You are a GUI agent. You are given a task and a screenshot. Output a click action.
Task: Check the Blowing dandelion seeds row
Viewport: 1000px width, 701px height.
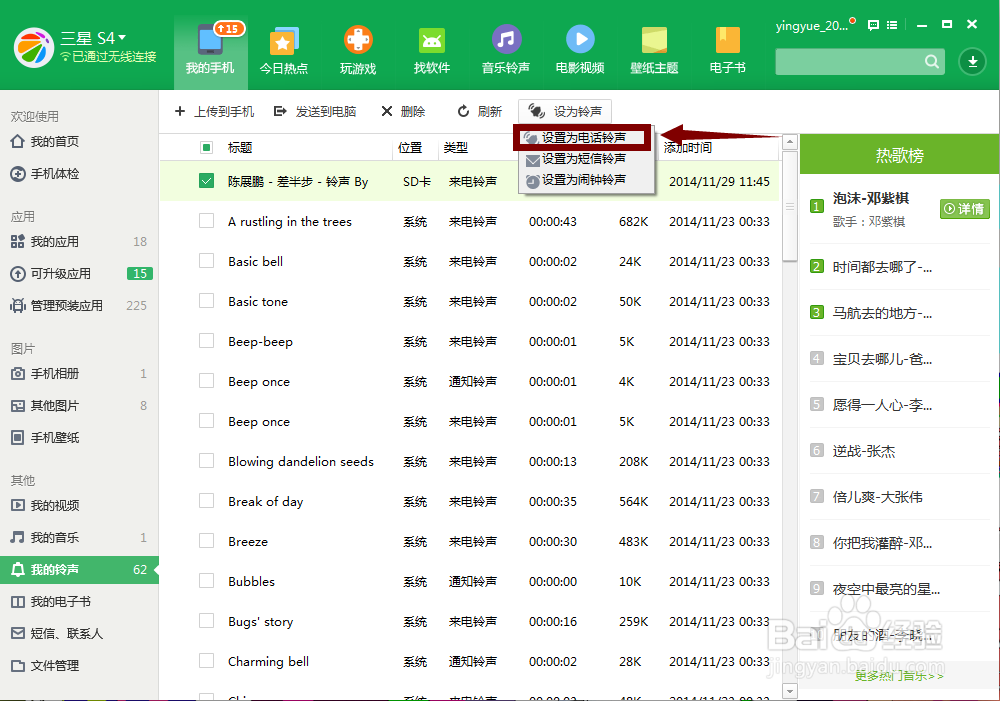(206, 461)
